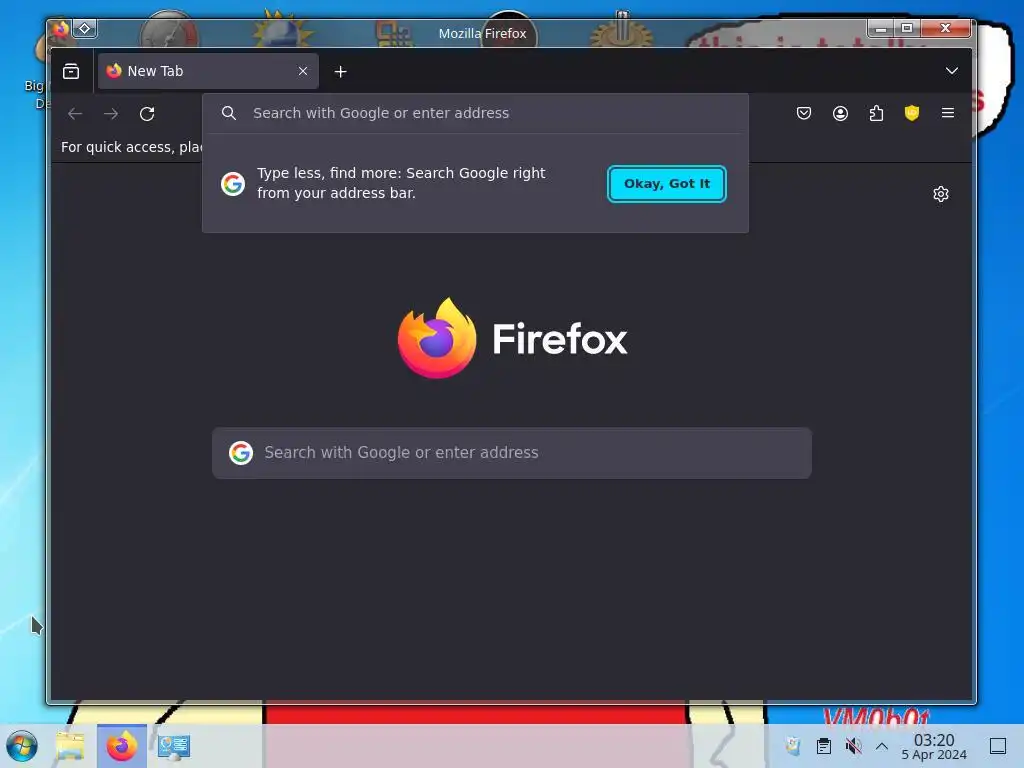Click the Okay, Got It button
The image size is (1024, 768).
coord(666,184)
